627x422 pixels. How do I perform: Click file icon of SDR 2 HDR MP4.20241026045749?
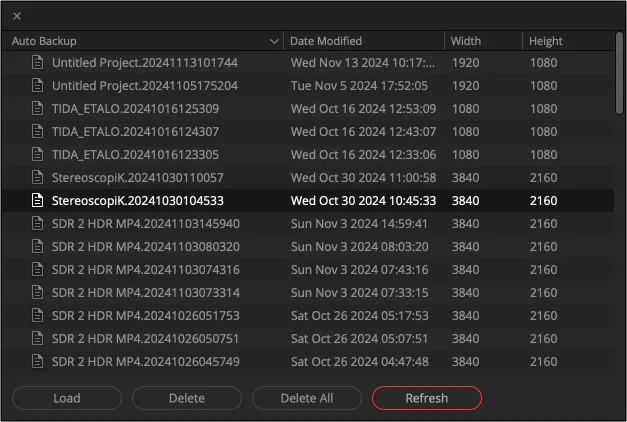pos(38,361)
